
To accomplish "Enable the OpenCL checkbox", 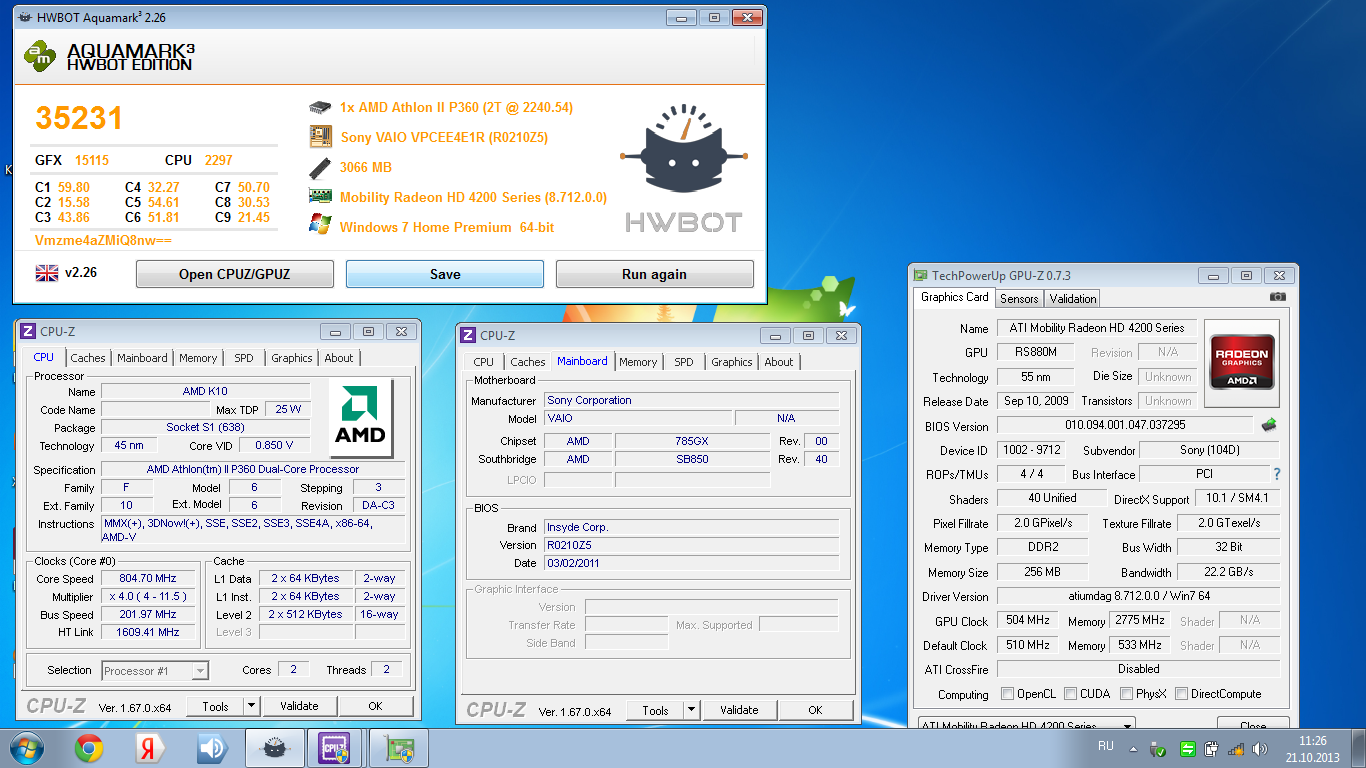I will pos(1008,693).
